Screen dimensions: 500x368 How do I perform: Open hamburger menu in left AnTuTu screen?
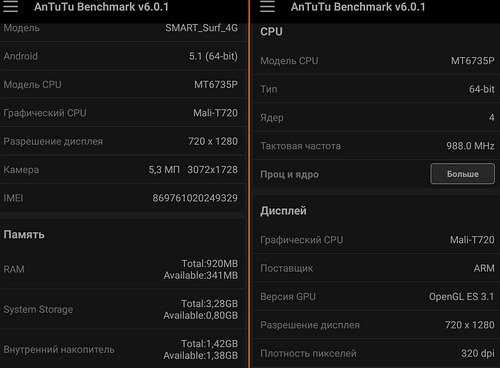pyautogui.click(x=10, y=6)
